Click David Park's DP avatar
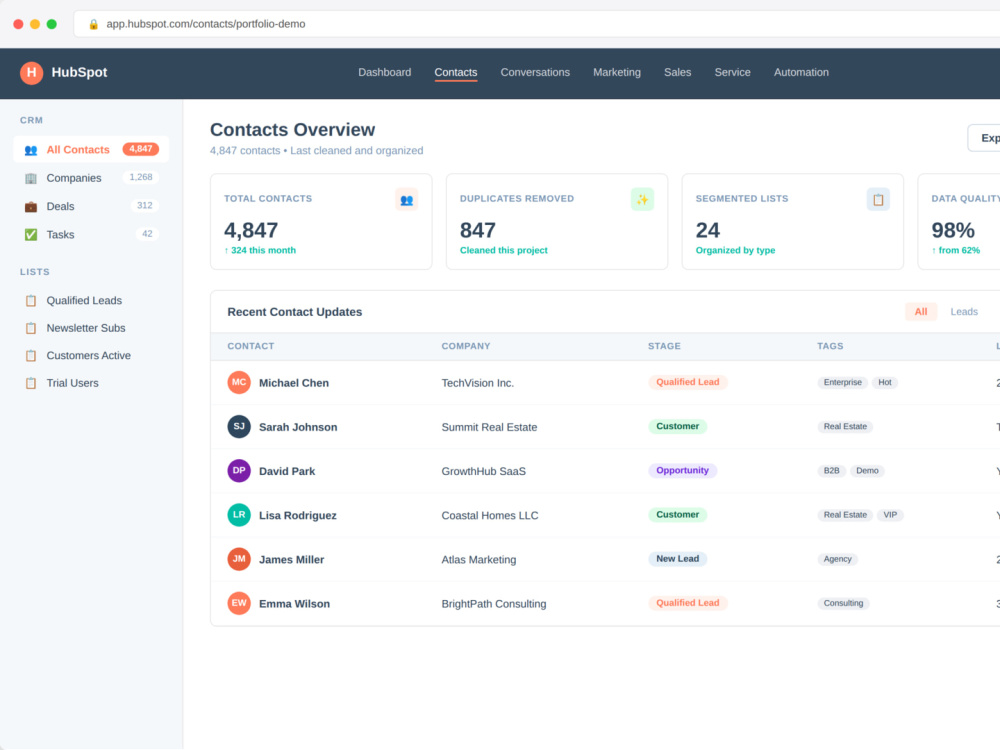The width and height of the screenshot is (1000, 750). [239, 471]
